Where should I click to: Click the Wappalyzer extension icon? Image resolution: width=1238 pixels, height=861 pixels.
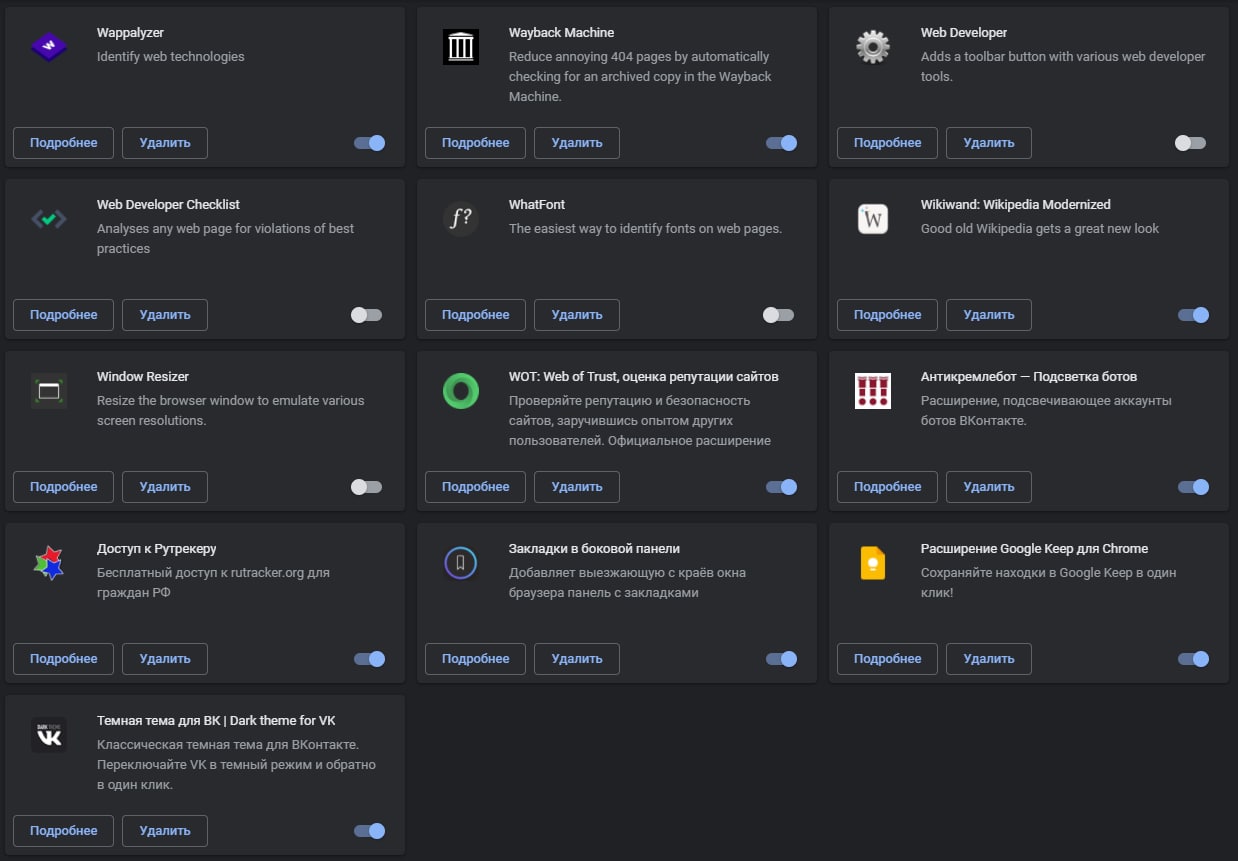pos(49,47)
